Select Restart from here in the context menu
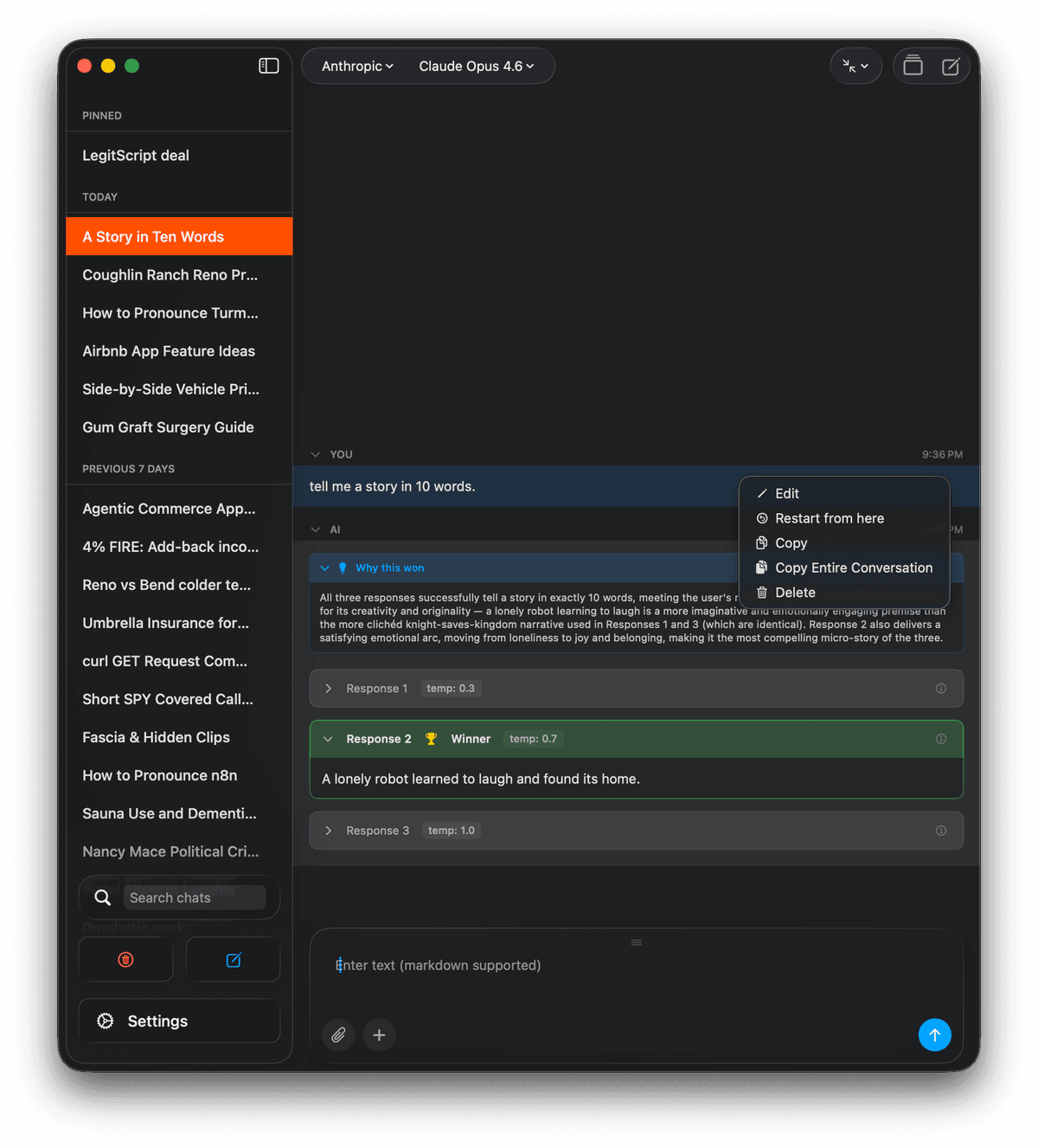 (830, 518)
